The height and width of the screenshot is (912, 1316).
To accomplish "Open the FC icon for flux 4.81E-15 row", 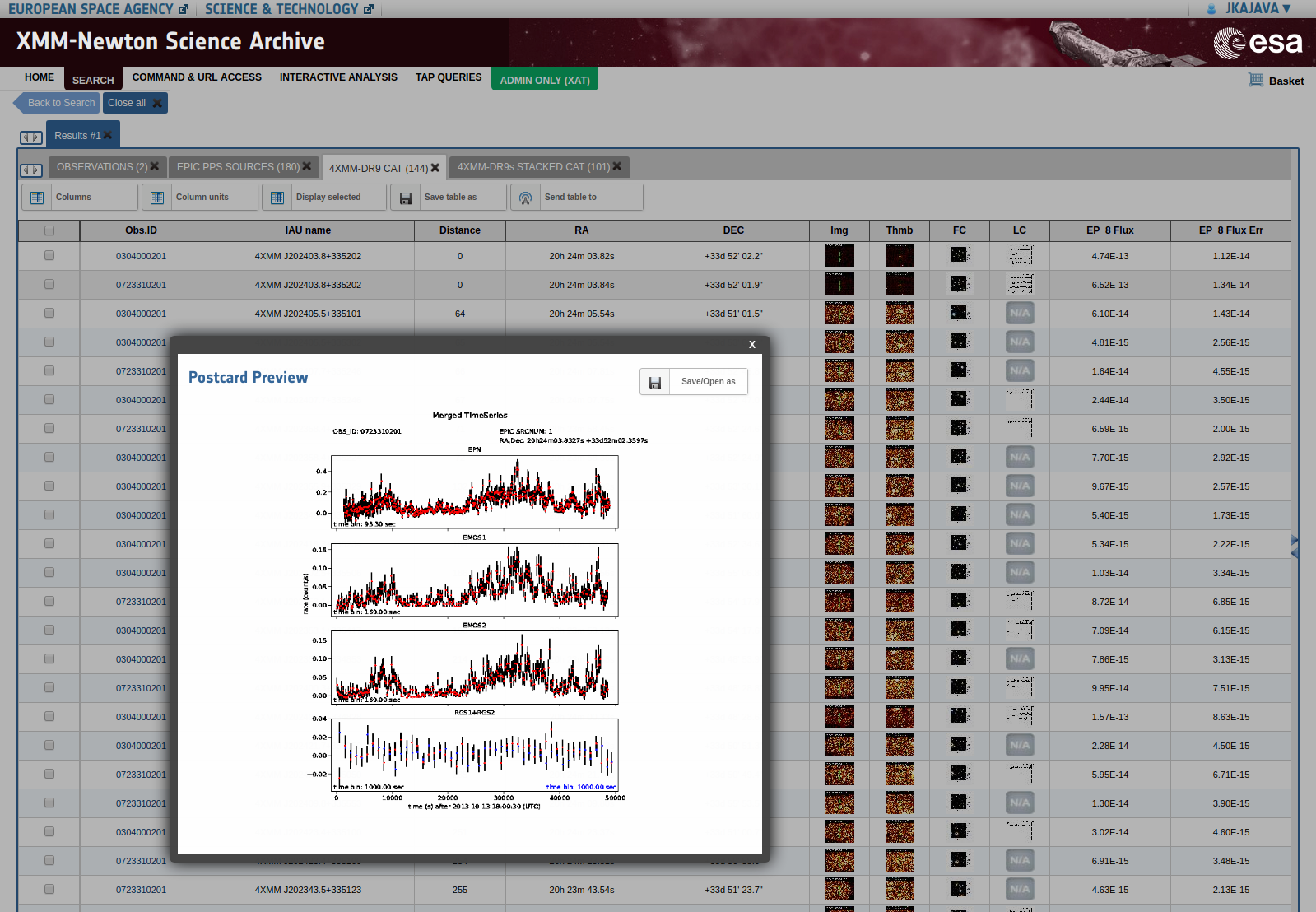I will point(960,342).
